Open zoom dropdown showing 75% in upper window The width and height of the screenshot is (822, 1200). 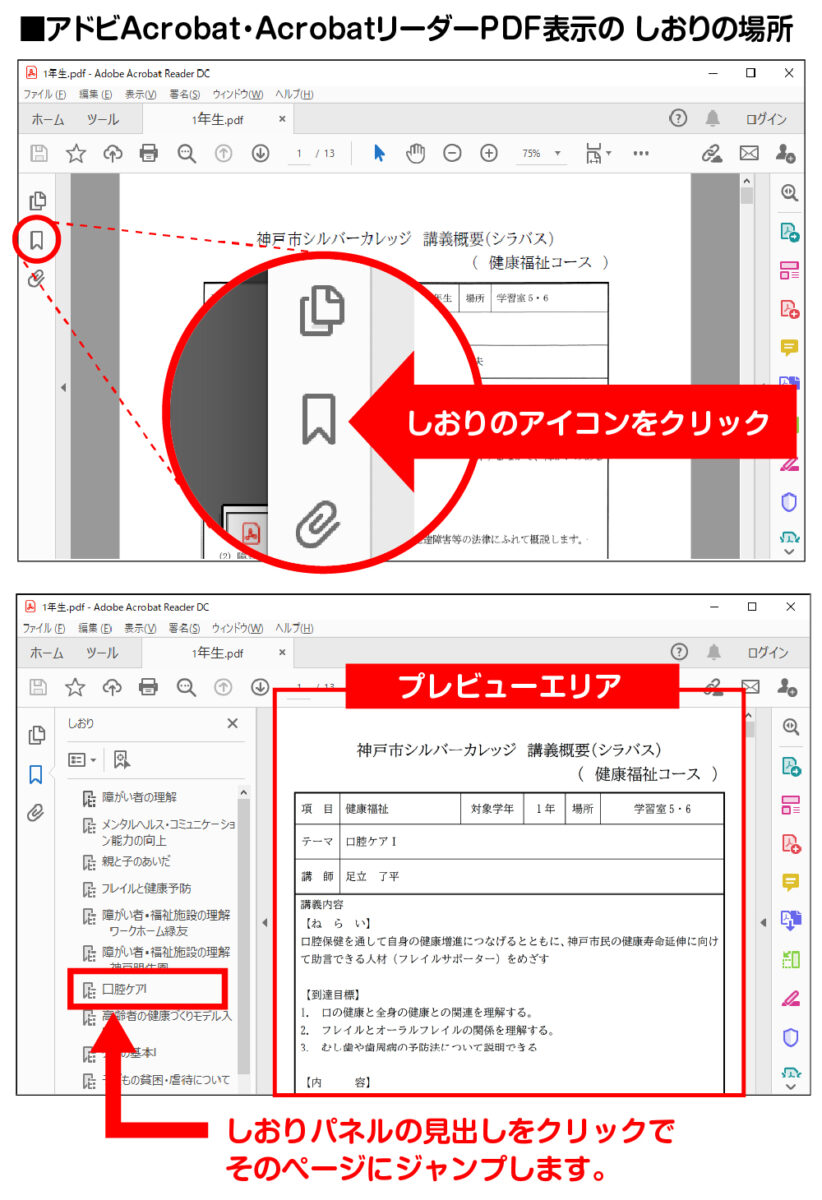tap(541, 154)
